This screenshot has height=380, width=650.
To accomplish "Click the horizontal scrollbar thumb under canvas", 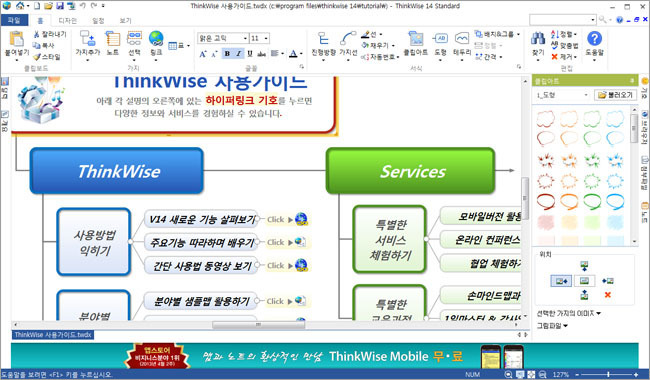I will click(x=258, y=324).
